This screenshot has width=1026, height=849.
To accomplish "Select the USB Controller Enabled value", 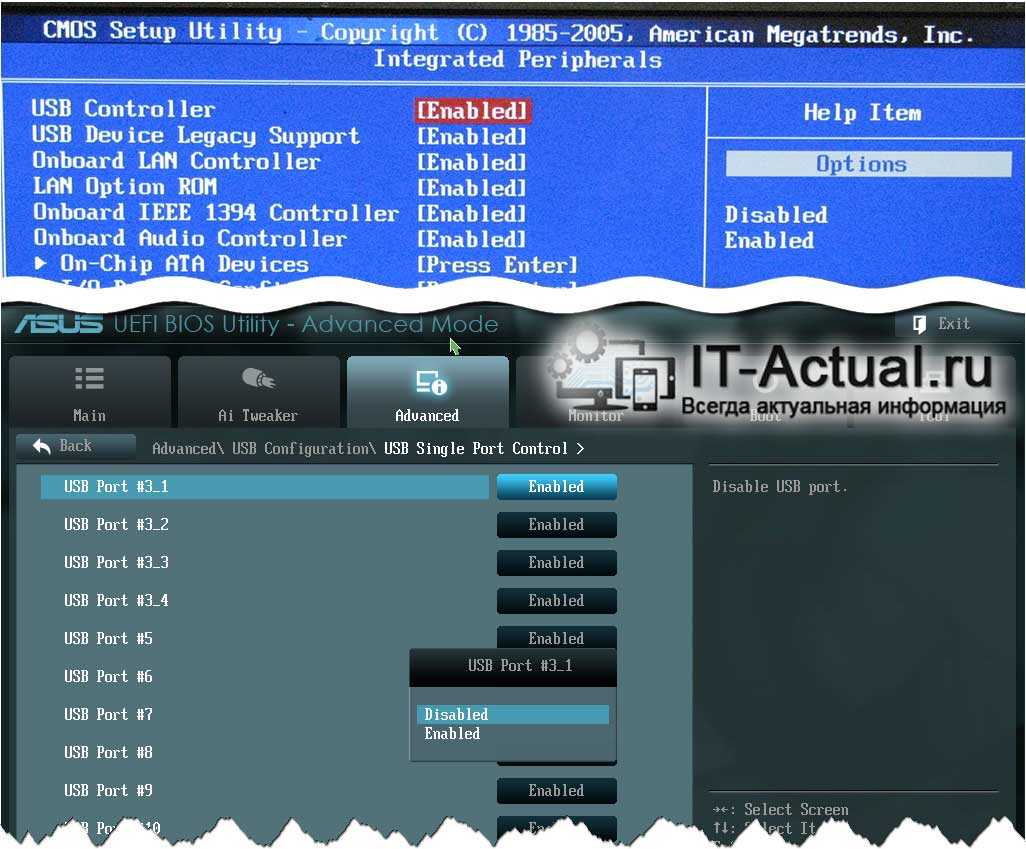I will [x=472, y=111].
